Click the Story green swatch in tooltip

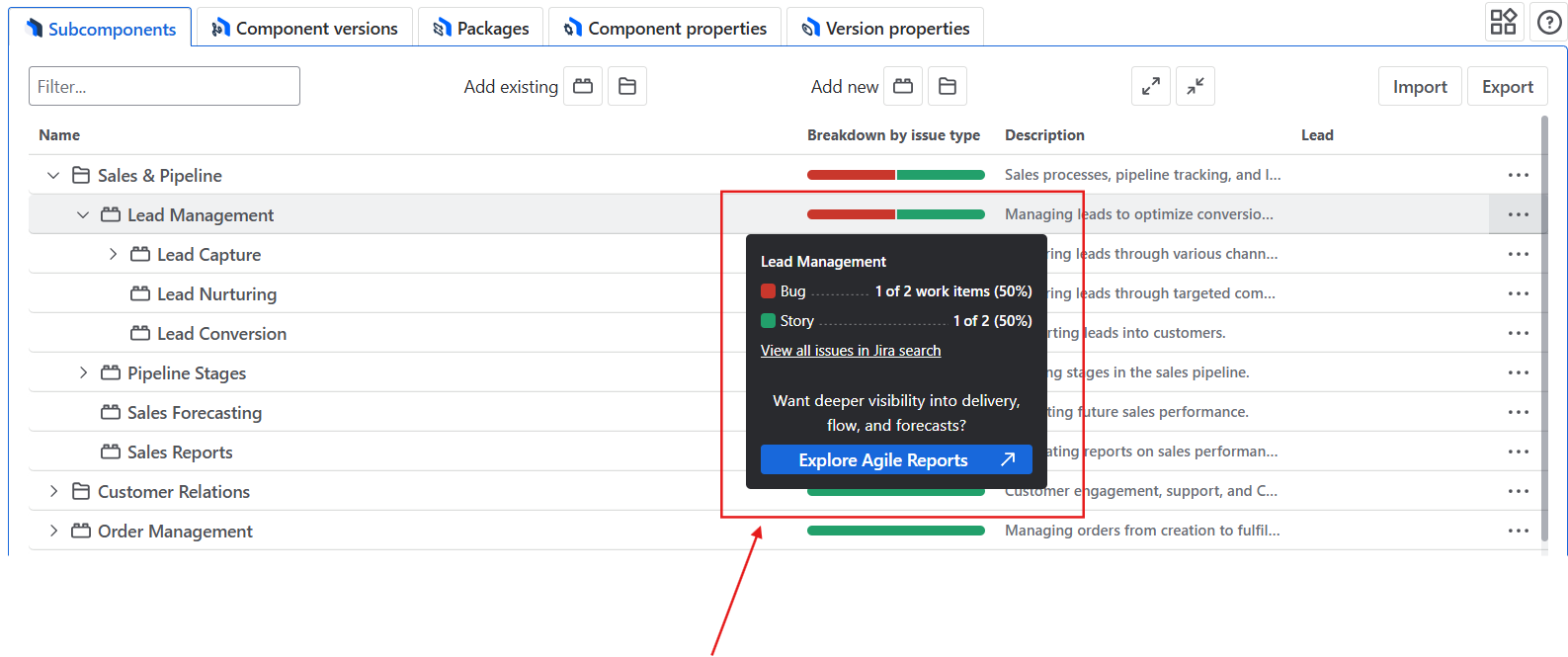click(768, 321)
